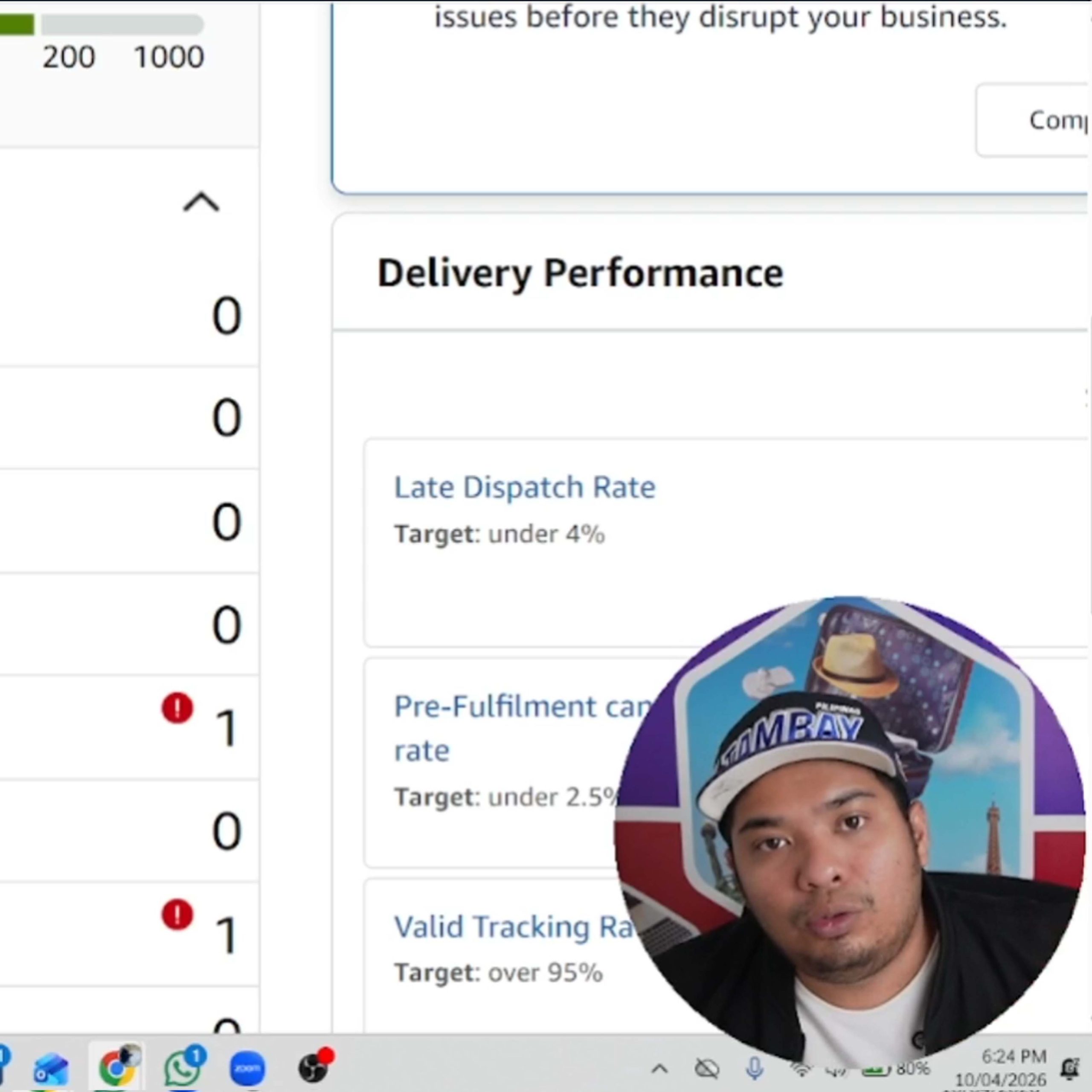Click the battery 80% indicator
1092x1092 pixels.
point(897,1068)
